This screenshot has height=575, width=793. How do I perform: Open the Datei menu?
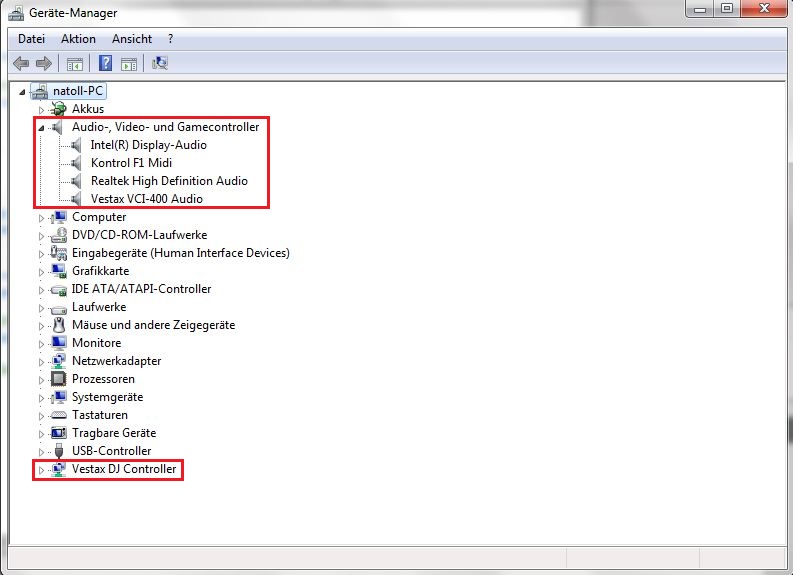[x=31, y=39]
